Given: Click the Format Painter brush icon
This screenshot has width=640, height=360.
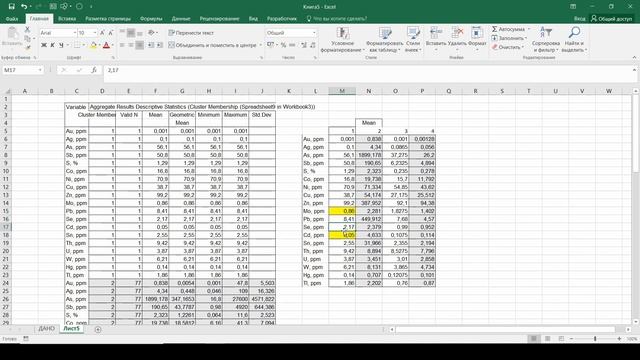Looking at the screenshot, I should coord(27,48).
